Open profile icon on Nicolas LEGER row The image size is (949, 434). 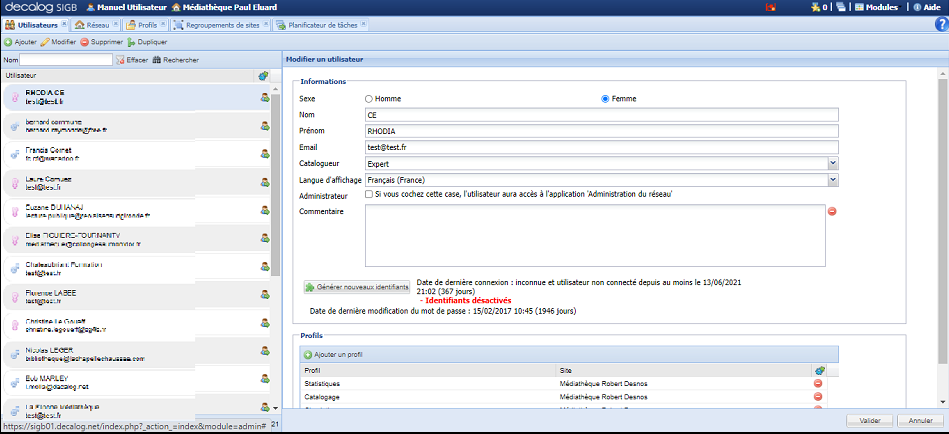click(x=264, y=350)
